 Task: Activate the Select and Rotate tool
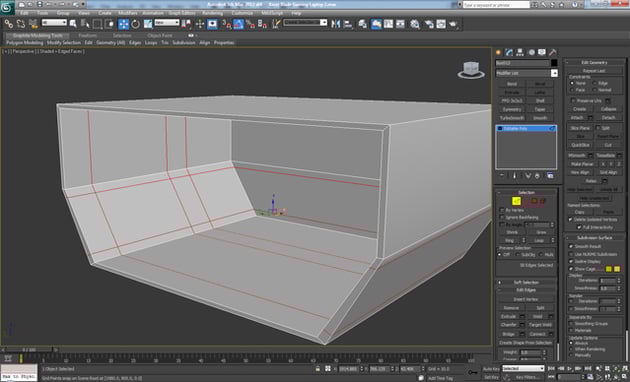click(136, 24)
